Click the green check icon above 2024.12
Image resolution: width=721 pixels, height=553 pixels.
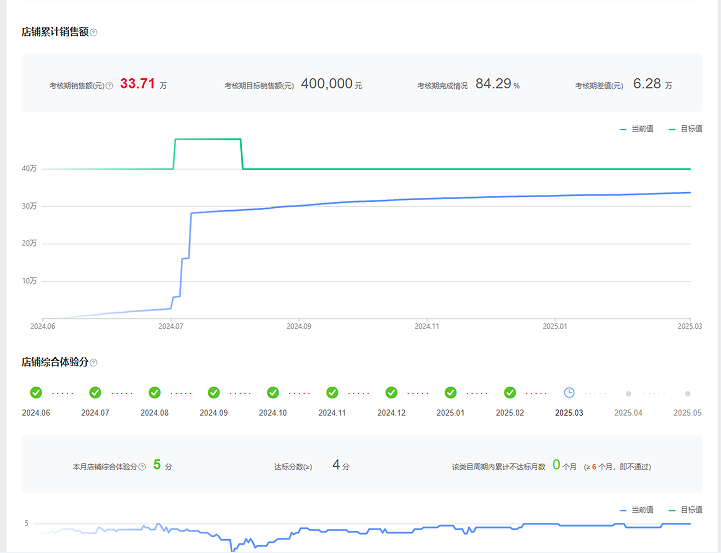pyautogui.click(x=391, y=393)
